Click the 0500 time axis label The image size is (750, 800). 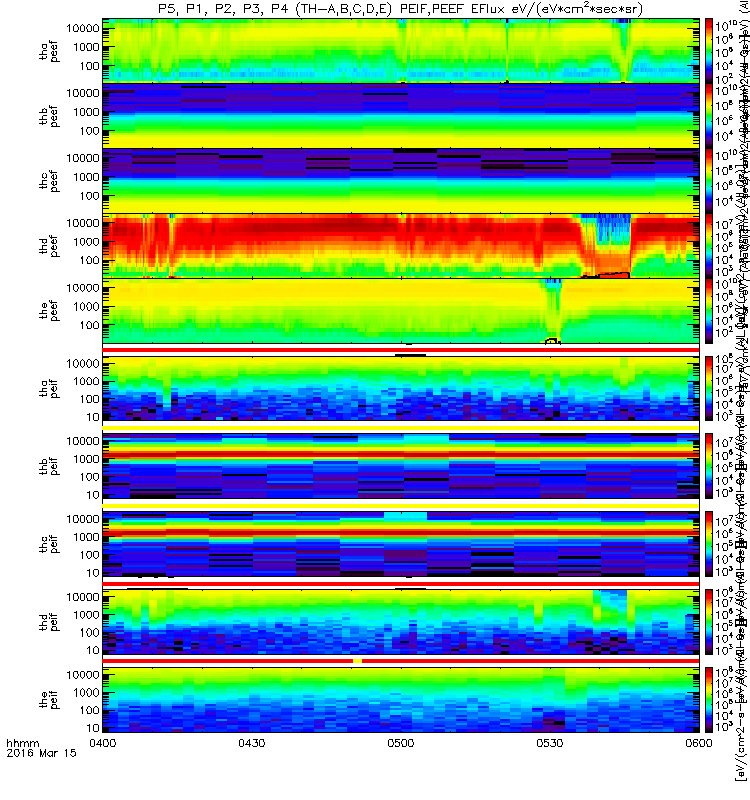(401, 743)
